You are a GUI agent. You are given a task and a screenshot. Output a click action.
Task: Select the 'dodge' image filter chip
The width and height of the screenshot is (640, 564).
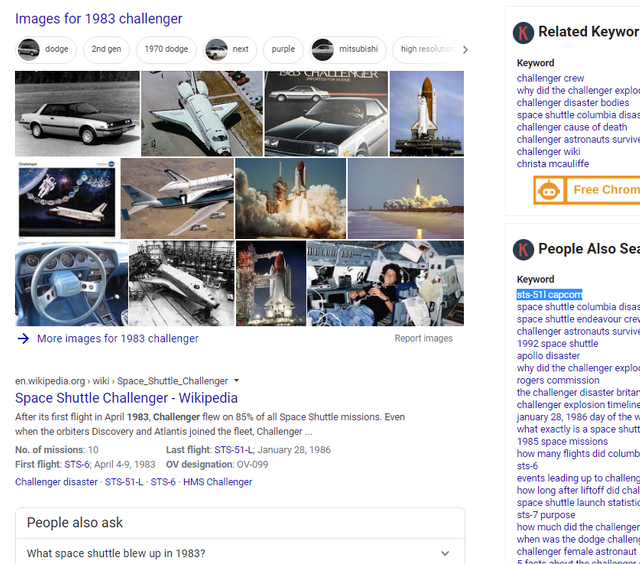click(x=46, y=49)
